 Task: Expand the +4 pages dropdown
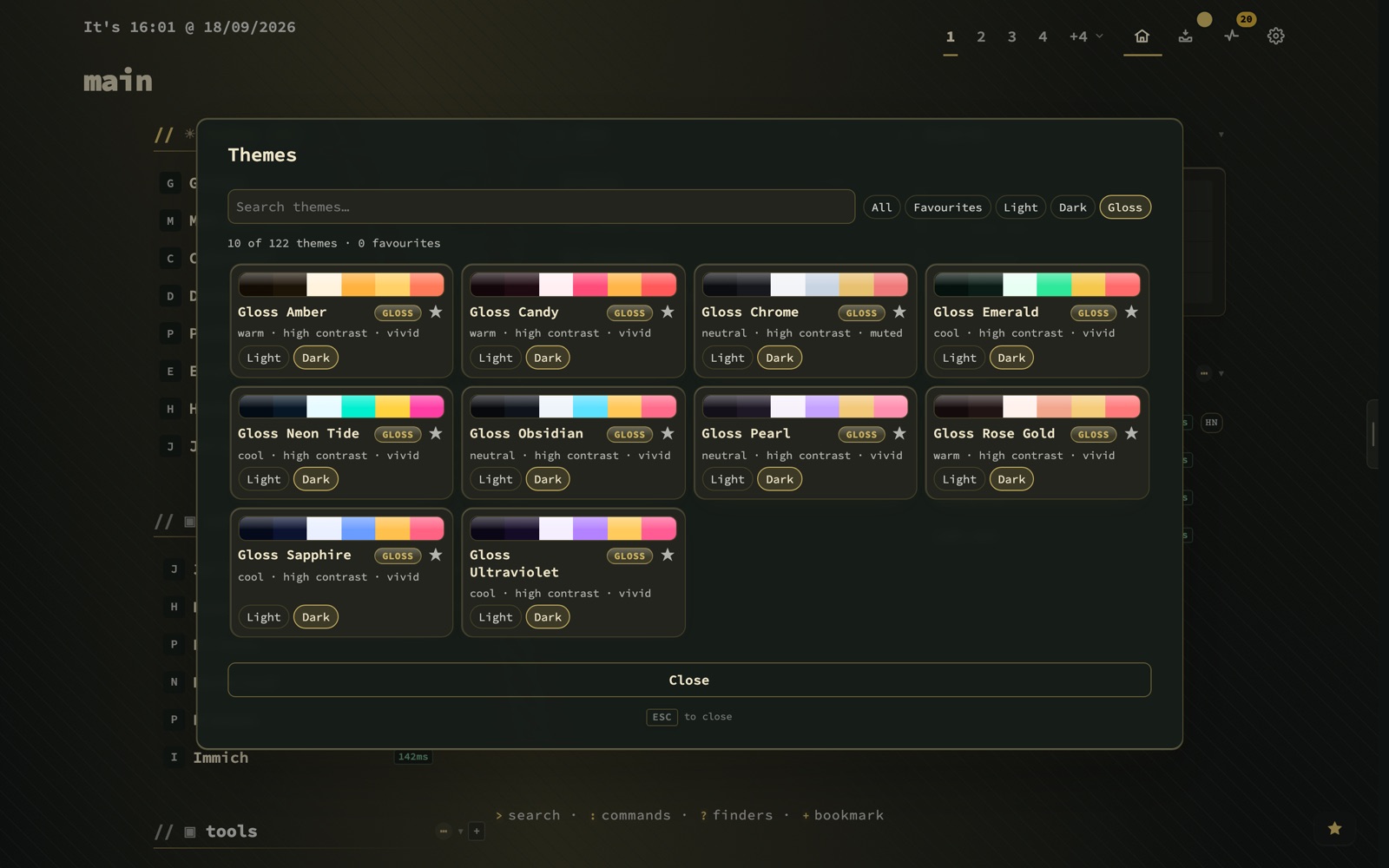point(1086,36)
